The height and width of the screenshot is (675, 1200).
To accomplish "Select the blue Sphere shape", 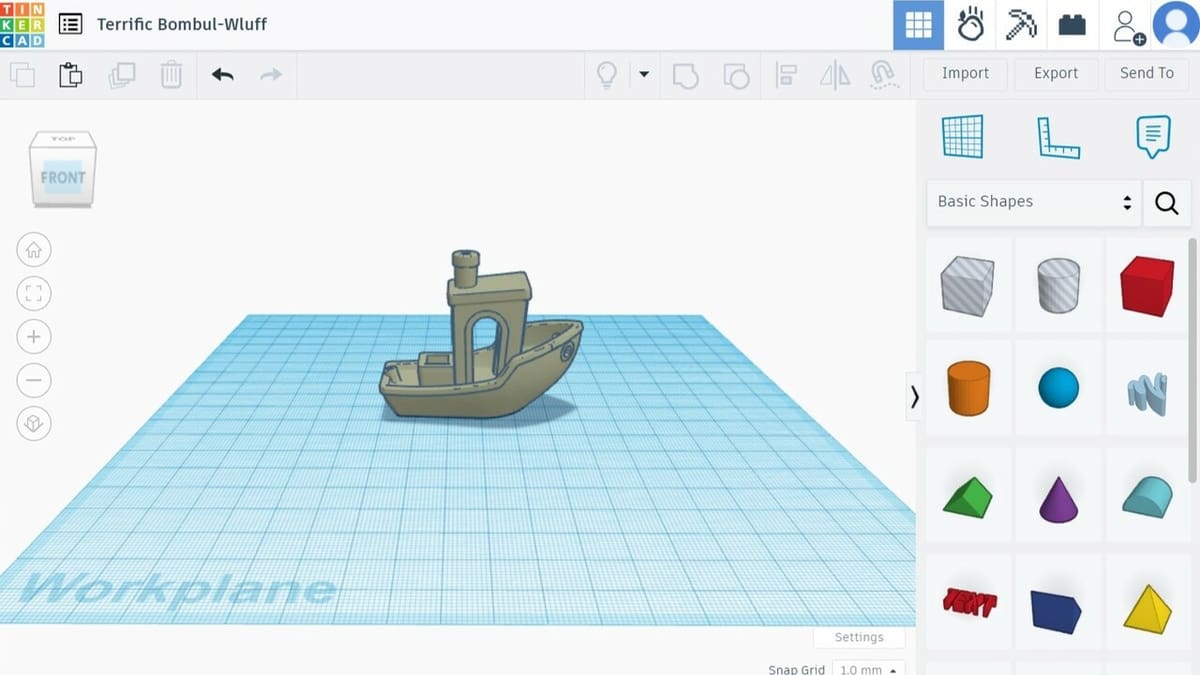I will pos(1058,388).
